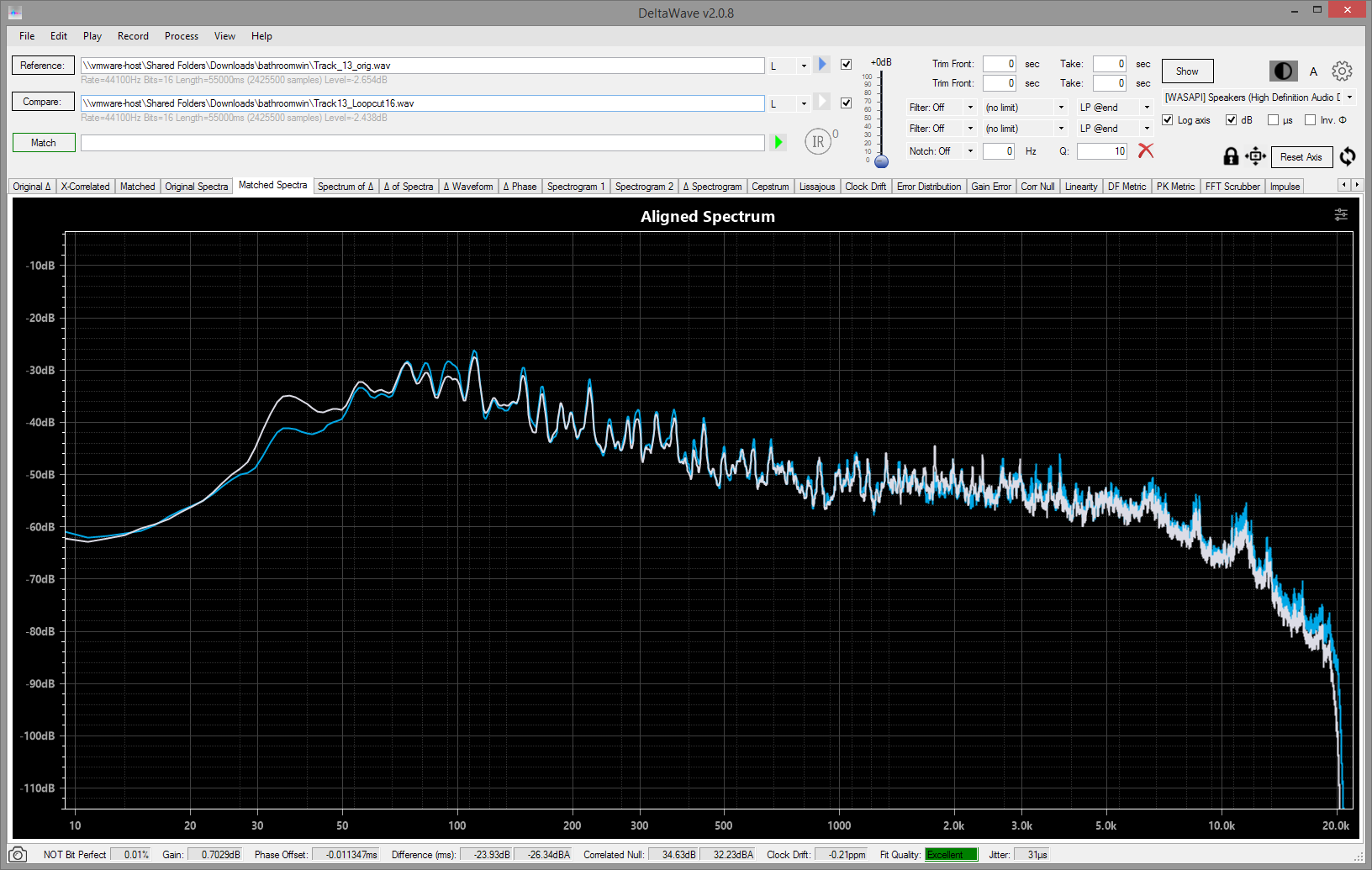The width and height of the screenshot is (1372, 870).
Task: Click the refresh rotate icon
Action: [x=1348, y=156]
